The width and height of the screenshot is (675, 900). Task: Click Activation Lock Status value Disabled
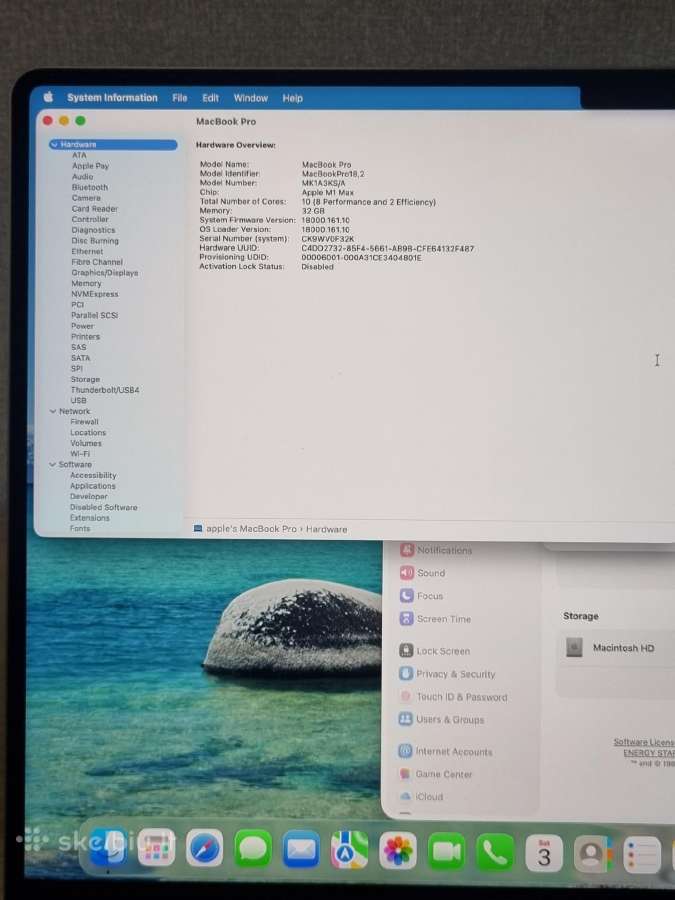(317, 267)
